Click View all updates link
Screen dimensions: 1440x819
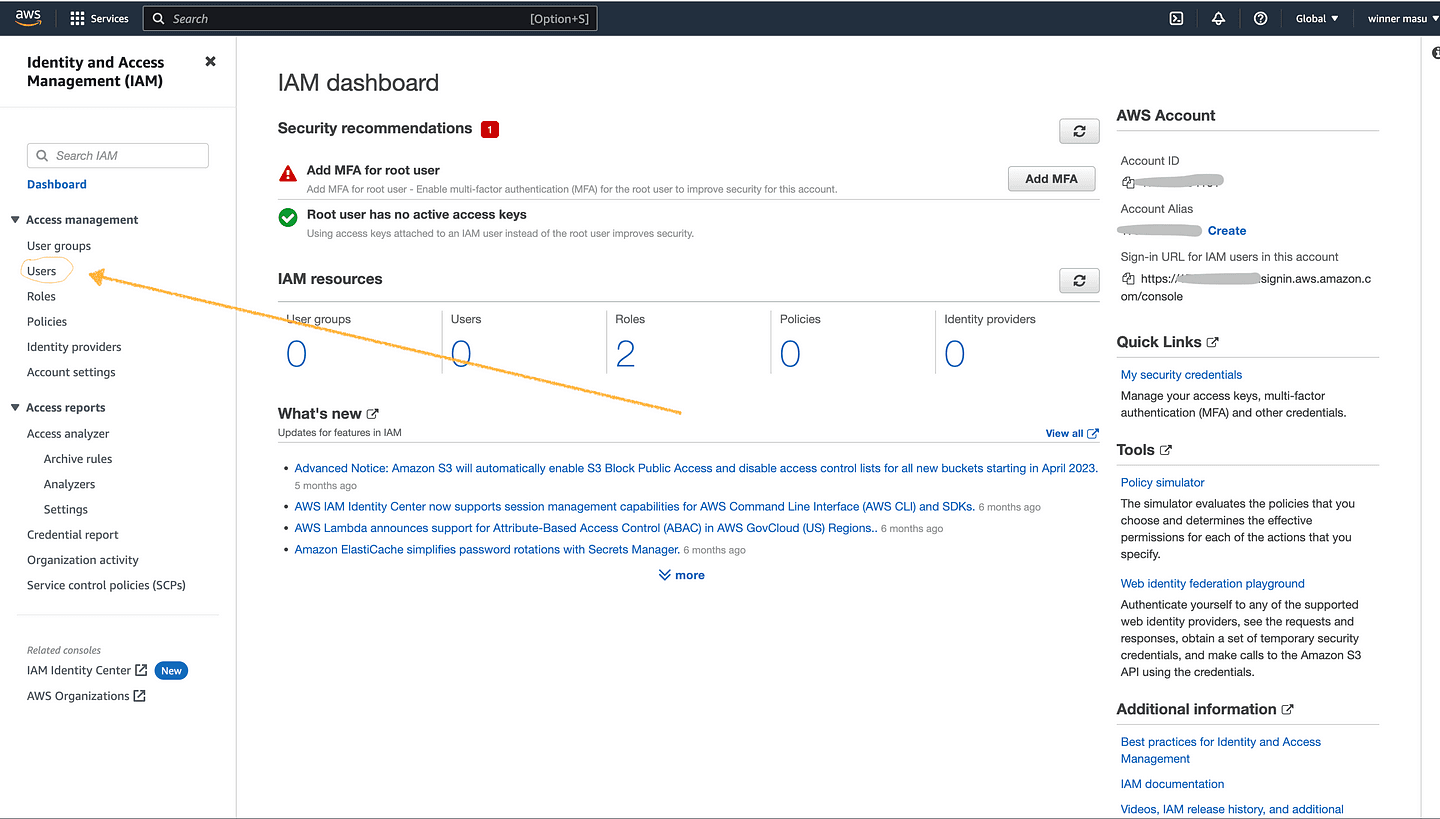[1064, 434]
